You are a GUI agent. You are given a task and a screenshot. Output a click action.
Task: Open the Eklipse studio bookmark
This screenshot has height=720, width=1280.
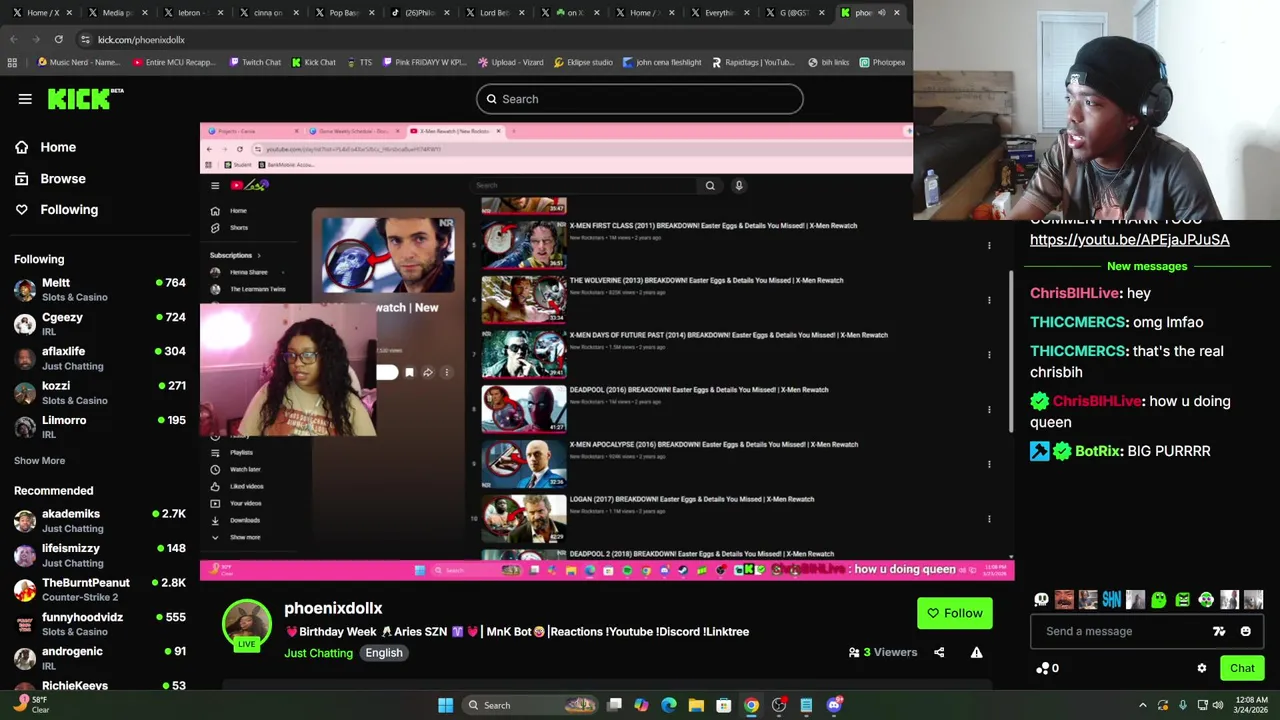point(582,62)
